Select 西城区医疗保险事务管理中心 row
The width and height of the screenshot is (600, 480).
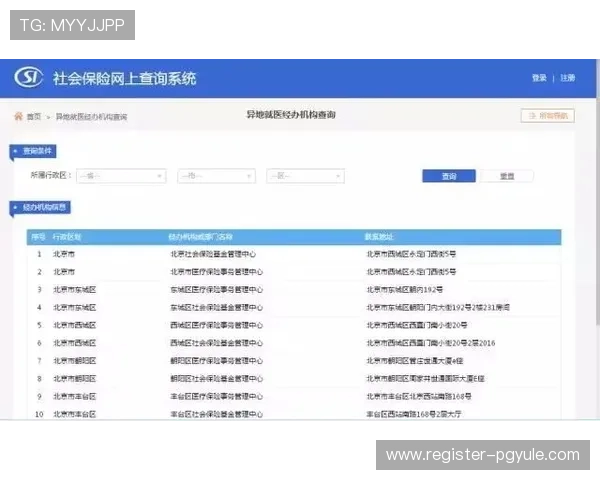[x=294, y=325]
